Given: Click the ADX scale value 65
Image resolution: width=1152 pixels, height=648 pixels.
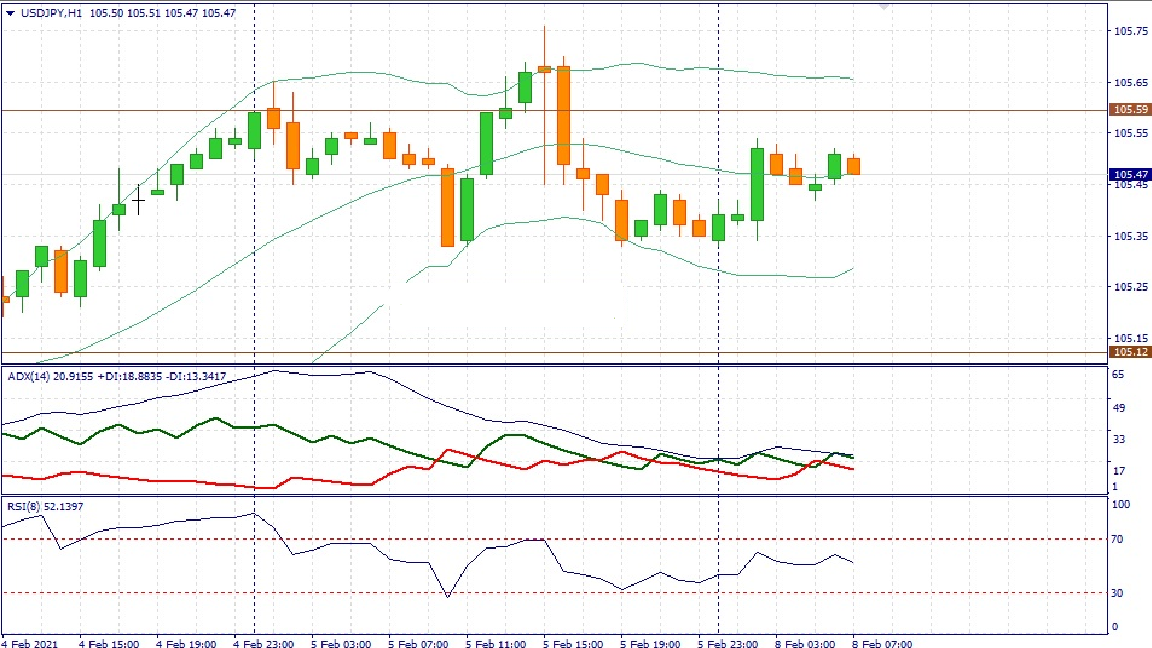Looking at the screenshot, I should point(1119,374).
